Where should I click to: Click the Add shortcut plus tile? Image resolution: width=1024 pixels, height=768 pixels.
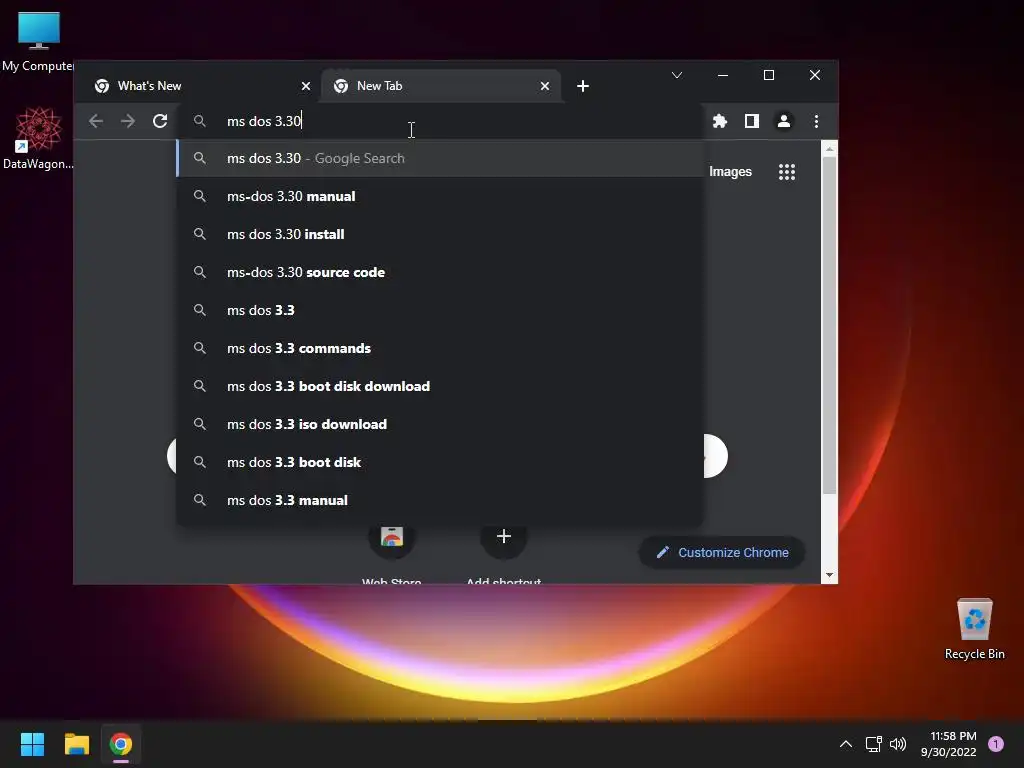coord(504,537)
